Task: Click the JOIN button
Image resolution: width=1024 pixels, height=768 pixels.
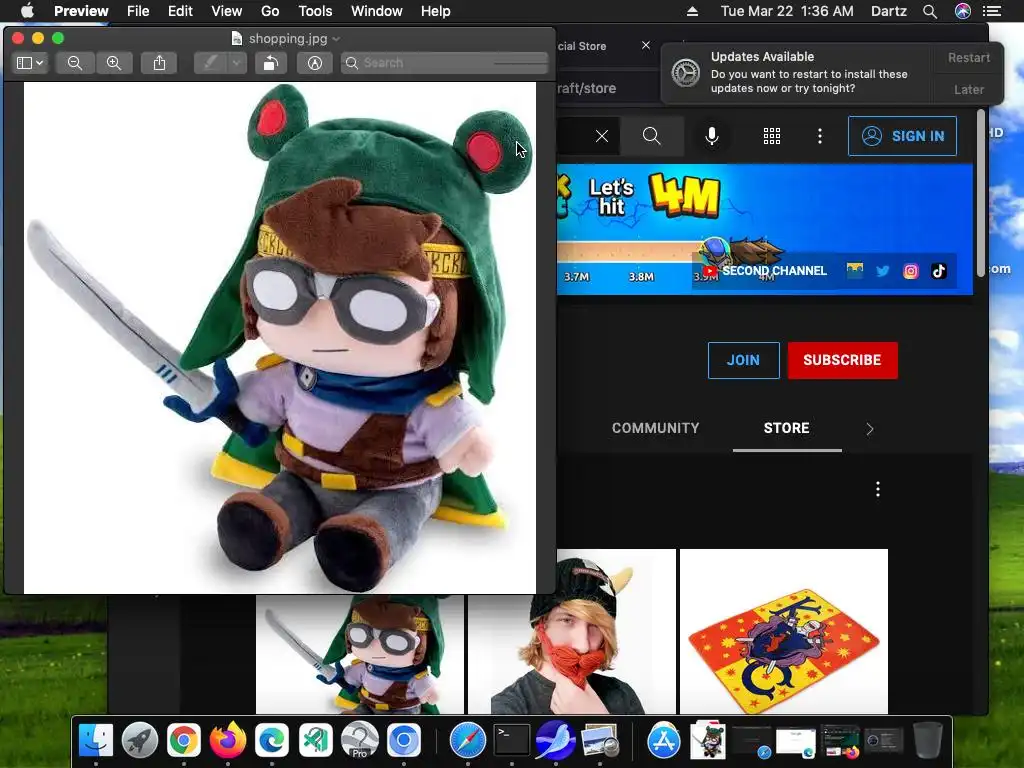Action: point(744,360)
